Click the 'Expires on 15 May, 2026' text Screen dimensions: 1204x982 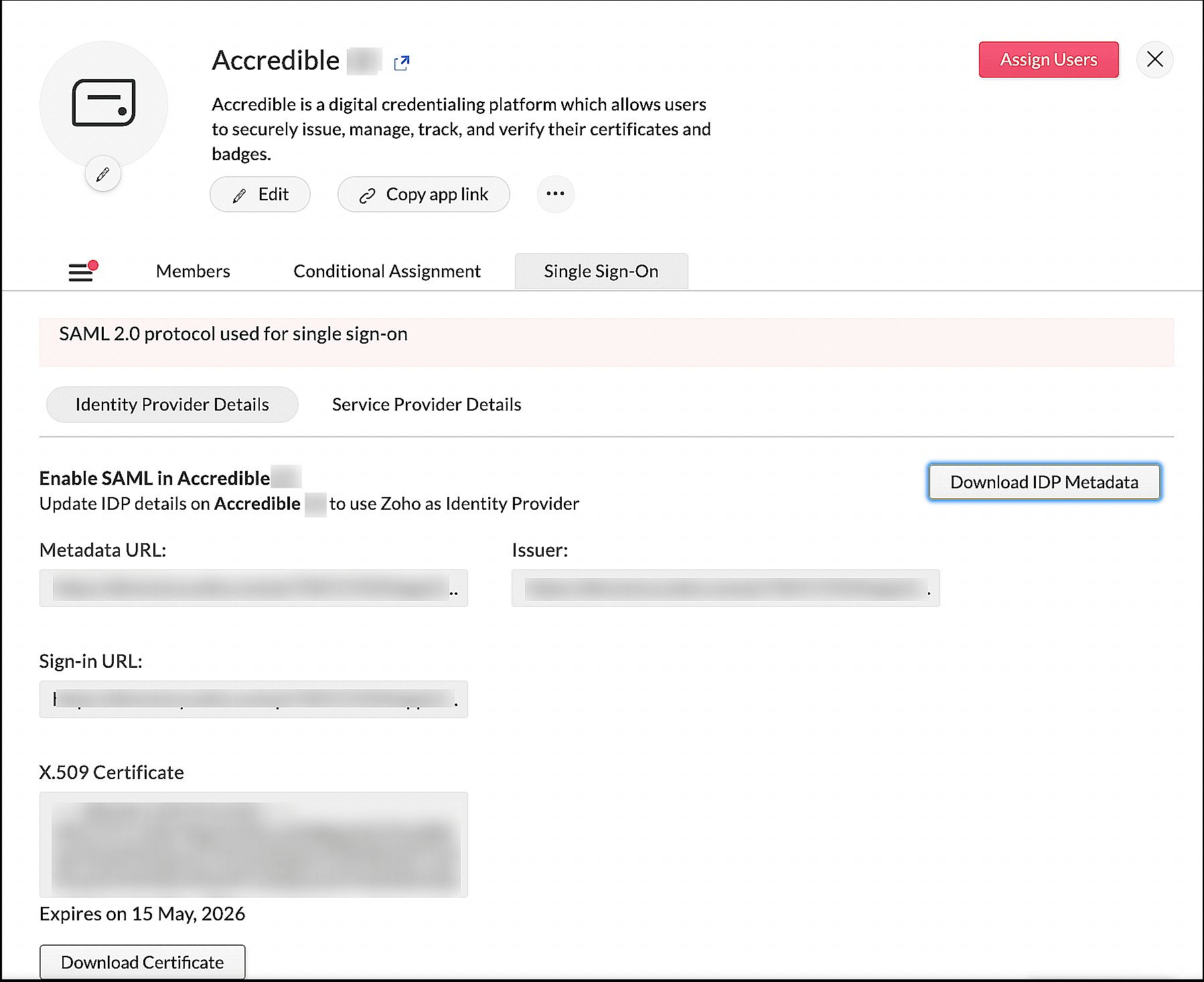[x=143, y=914]
